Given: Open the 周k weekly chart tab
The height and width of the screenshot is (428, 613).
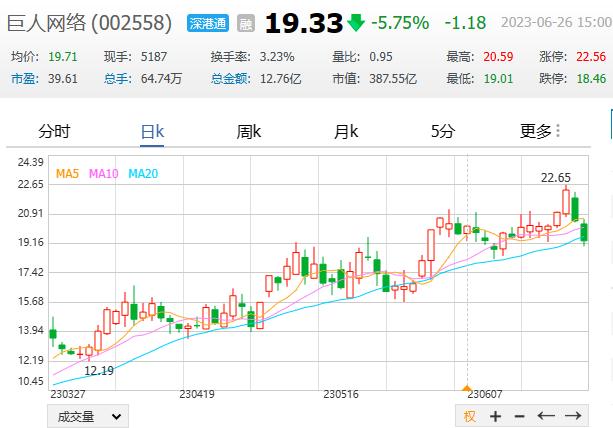Looking at the screenshot, I should pos(248,131).
